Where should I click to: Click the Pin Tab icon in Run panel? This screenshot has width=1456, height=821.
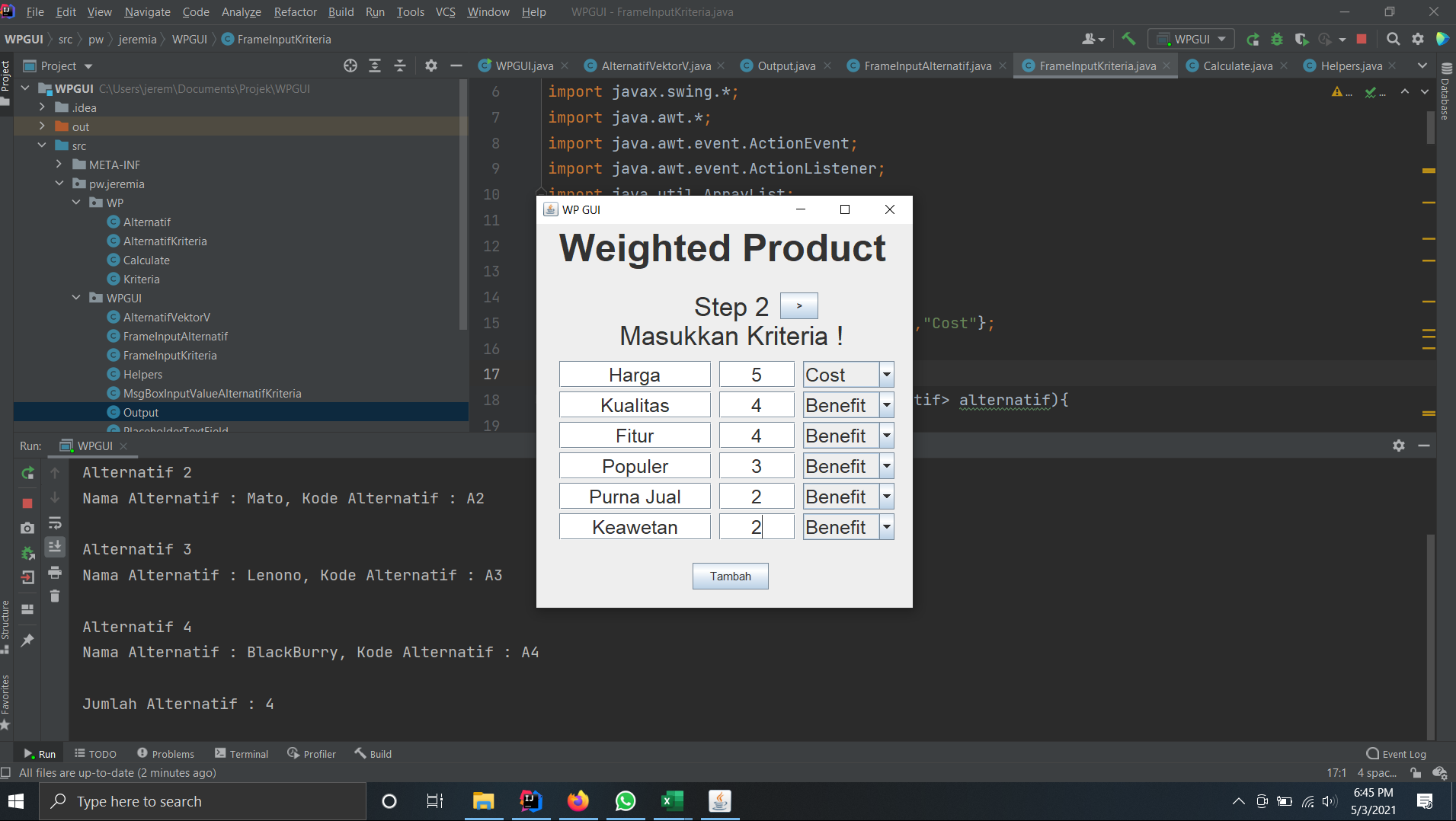pyautogui.click(x=27, y=641)
